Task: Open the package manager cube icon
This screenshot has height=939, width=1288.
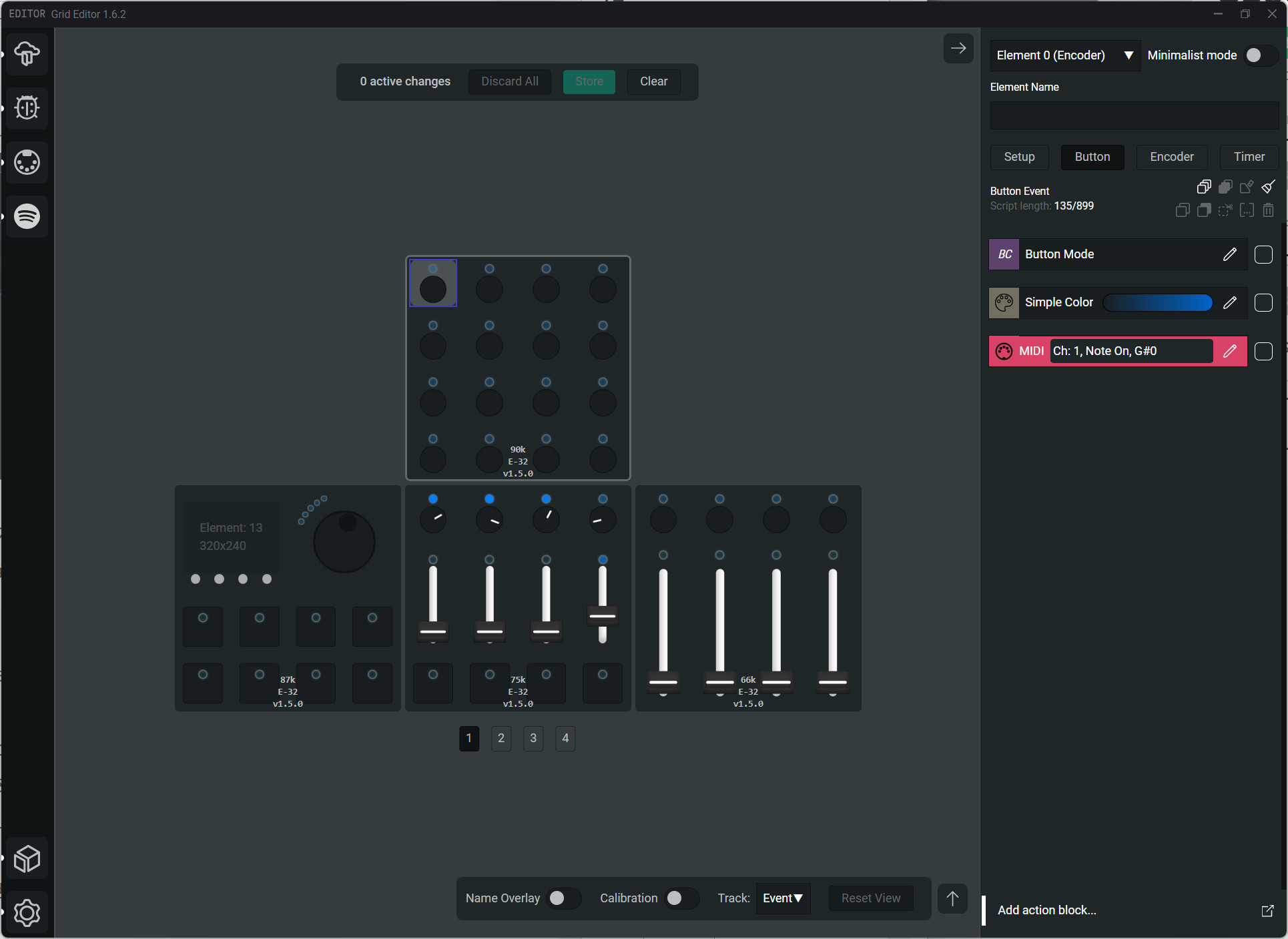Action: [x=27, y=859]
